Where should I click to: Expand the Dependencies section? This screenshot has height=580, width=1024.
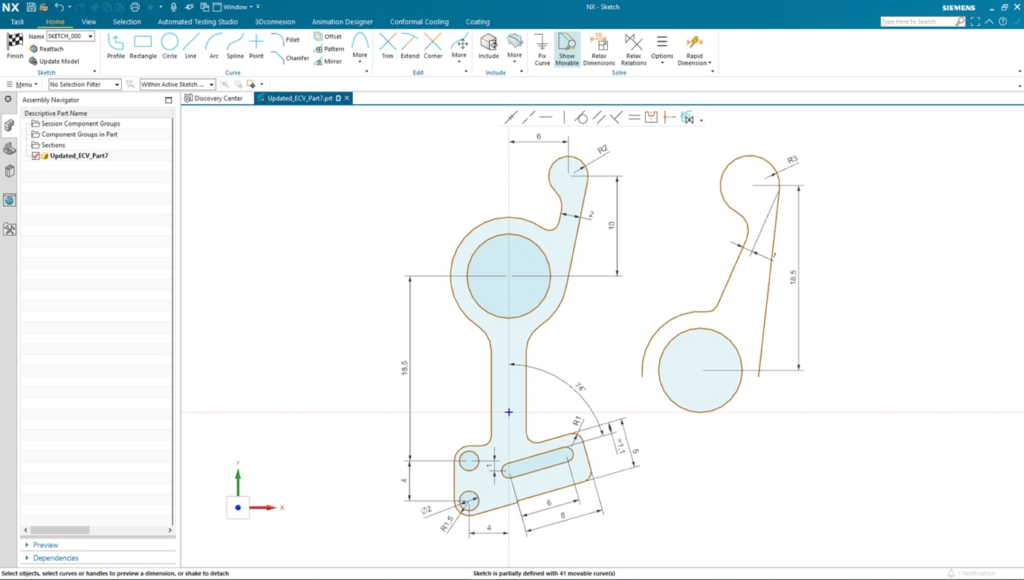[x=55, y=558]
